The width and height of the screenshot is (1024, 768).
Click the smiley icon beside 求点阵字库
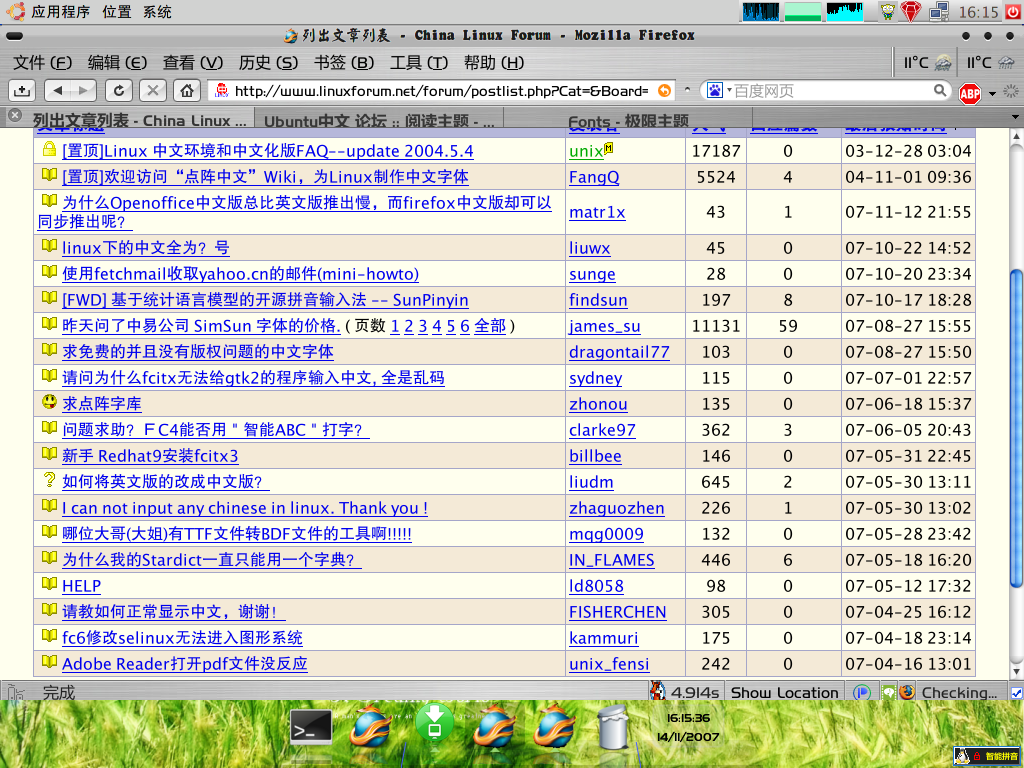(49, 402)
